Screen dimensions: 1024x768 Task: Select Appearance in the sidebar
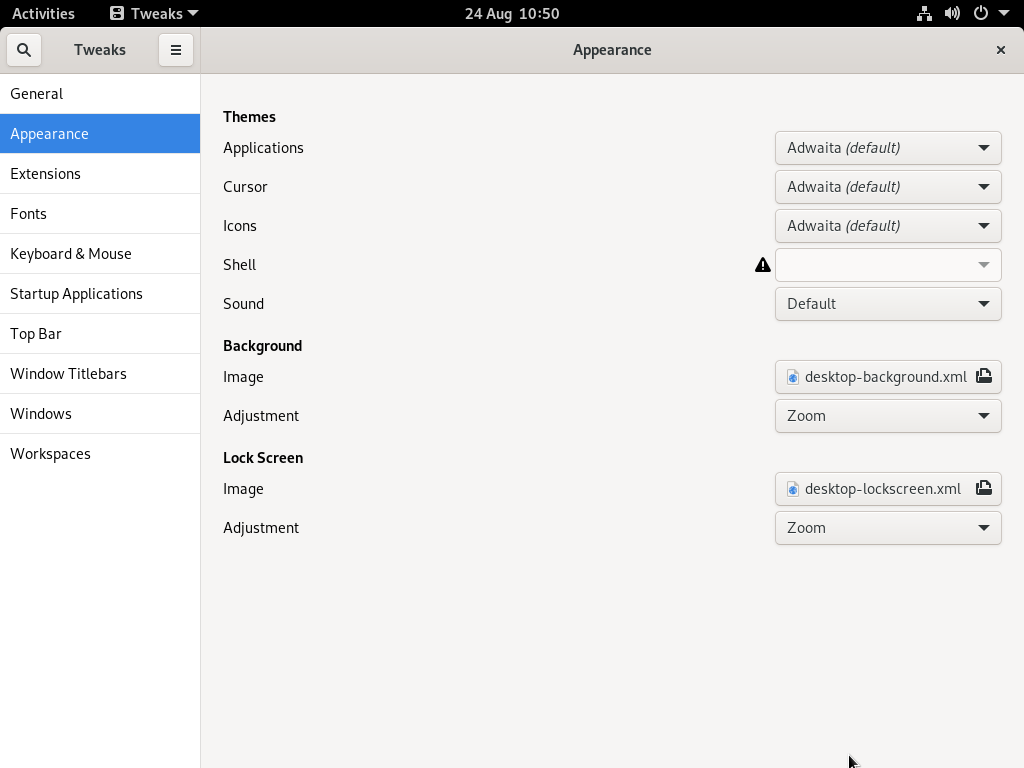tap(100, 134)
